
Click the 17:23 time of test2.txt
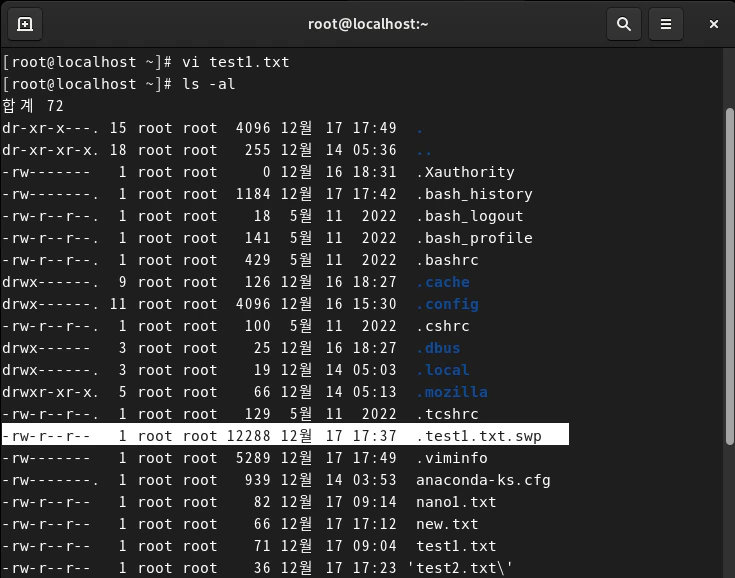pyautogui.click(x=375, y=568)
